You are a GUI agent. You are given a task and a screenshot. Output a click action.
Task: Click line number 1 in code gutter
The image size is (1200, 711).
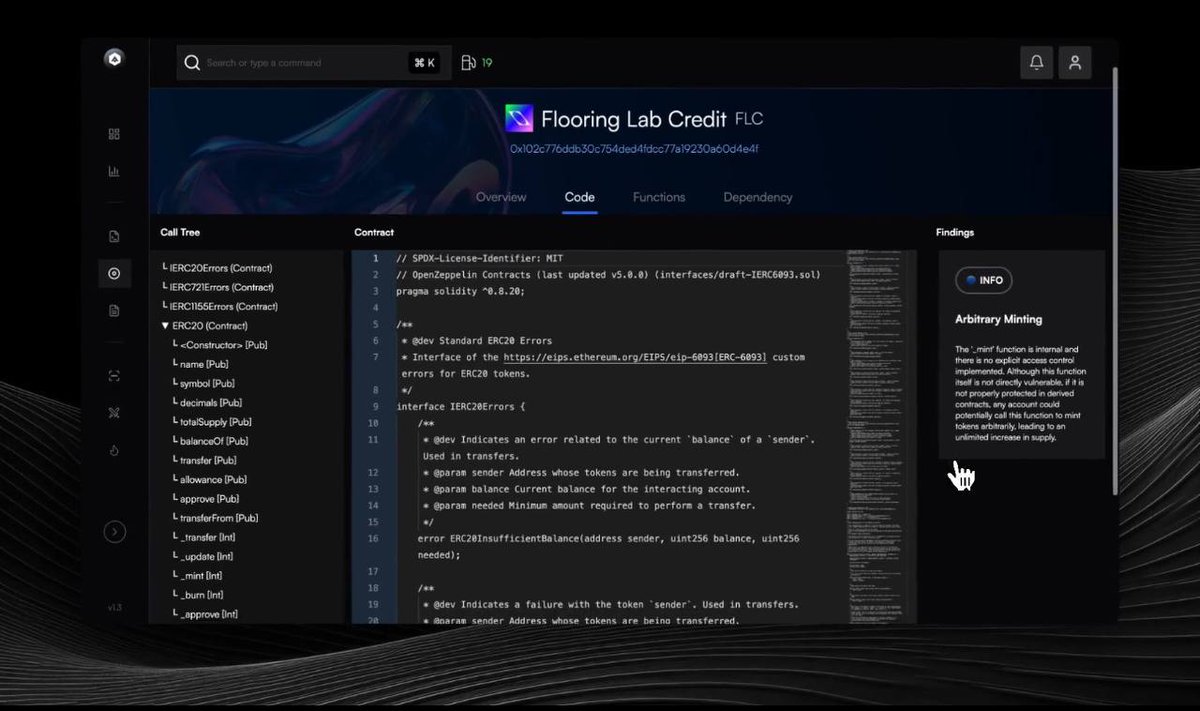click(x=375, y=258)
